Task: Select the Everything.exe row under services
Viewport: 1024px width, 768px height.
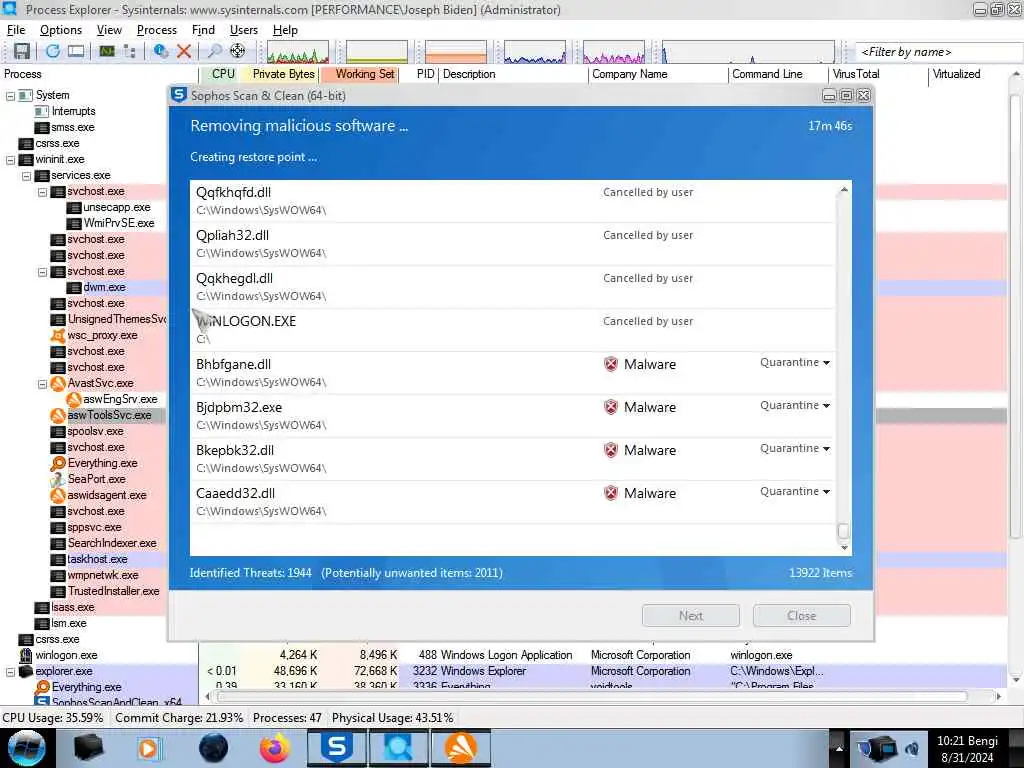Action: [x=103, y=463]
